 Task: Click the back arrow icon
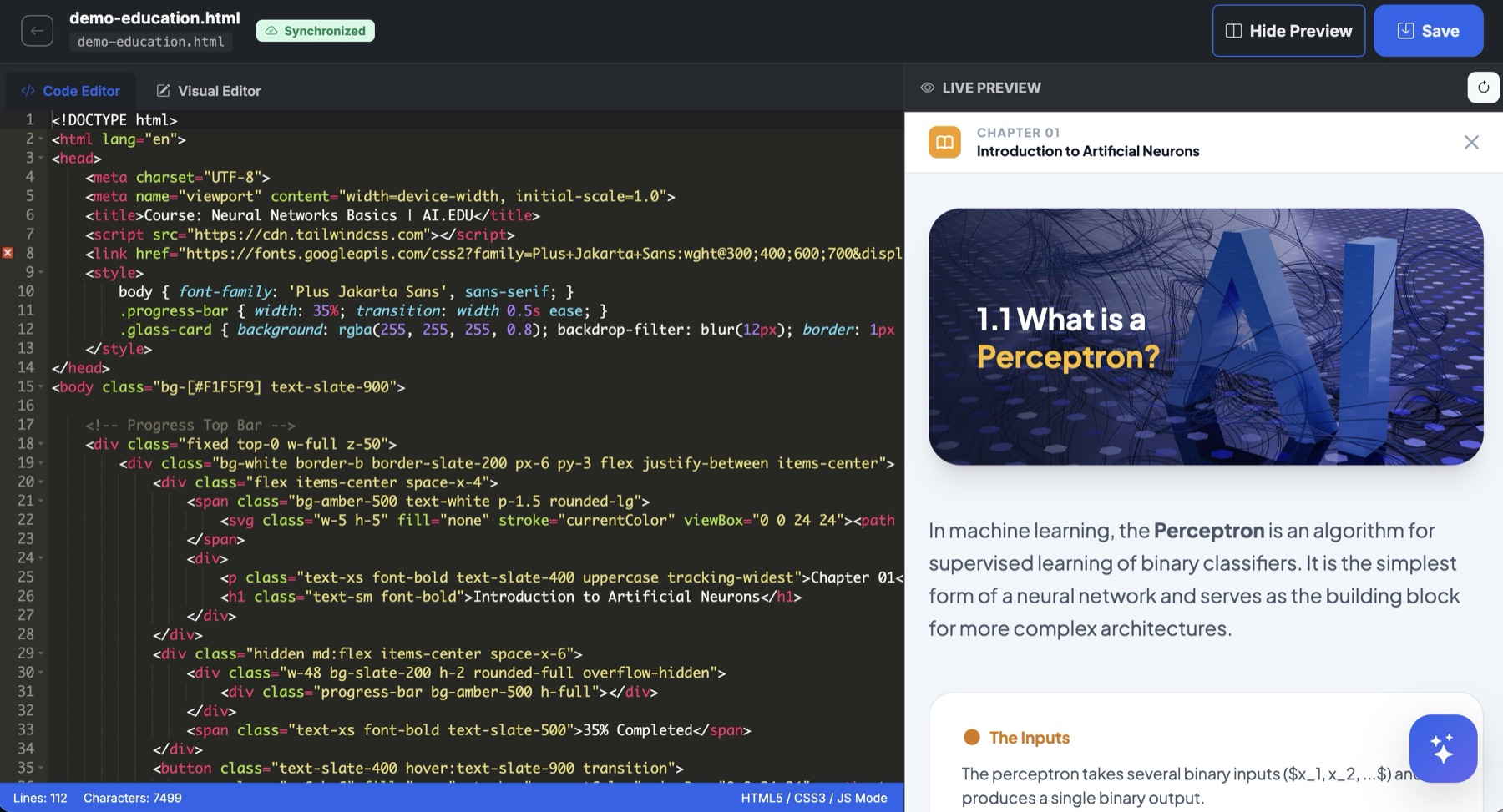(x=37, y=31)
